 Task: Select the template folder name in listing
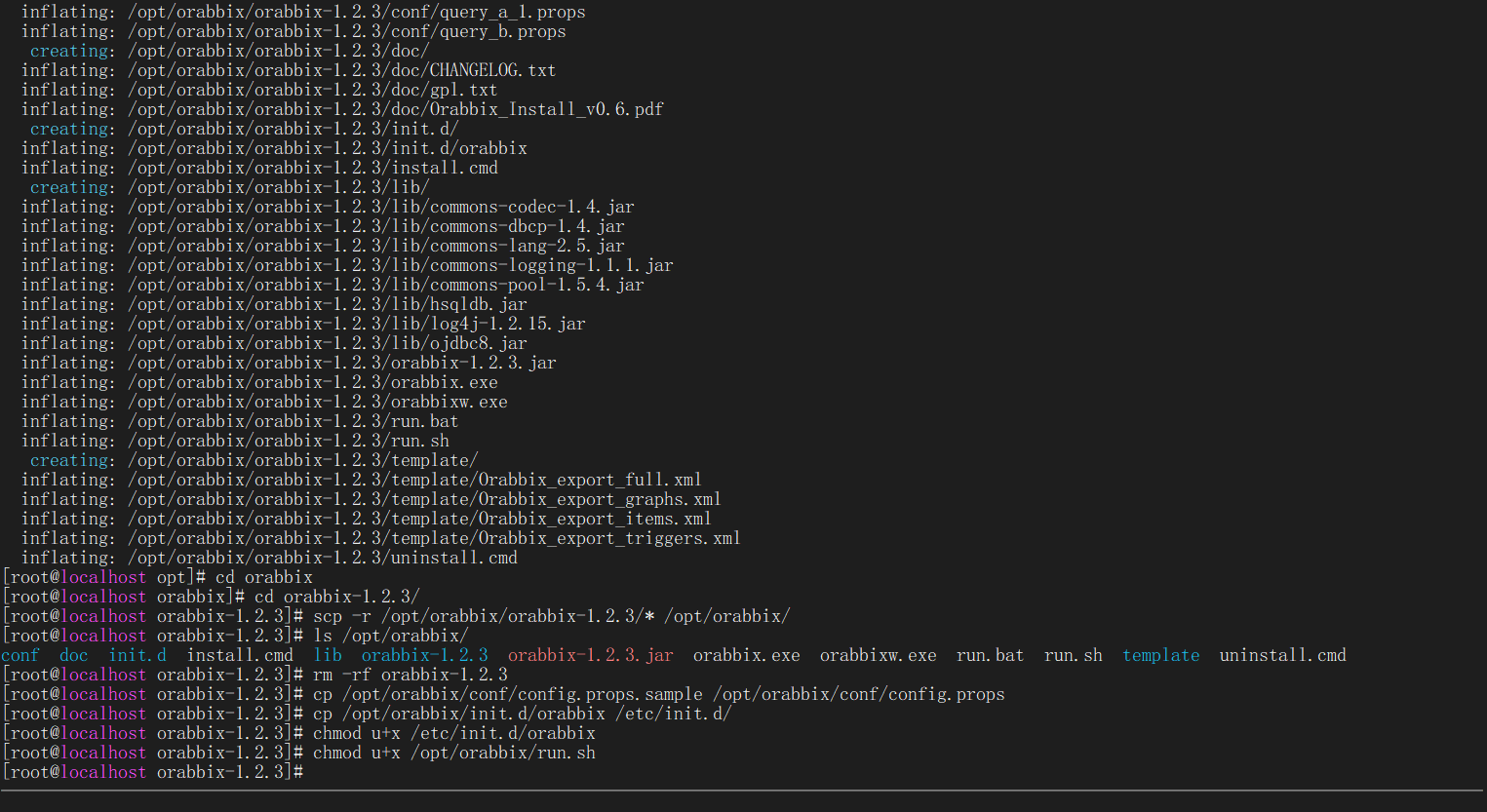pos(1159,655)
